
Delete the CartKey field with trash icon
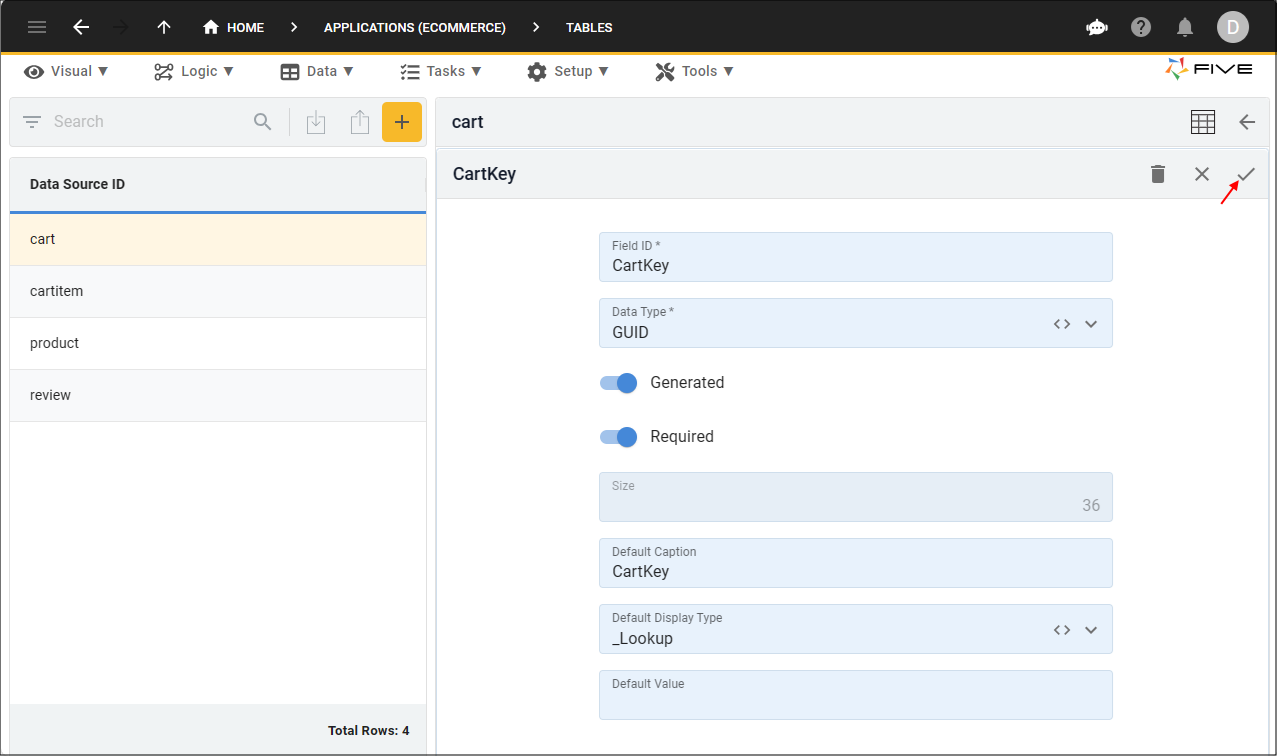(x=1158, y=174)
